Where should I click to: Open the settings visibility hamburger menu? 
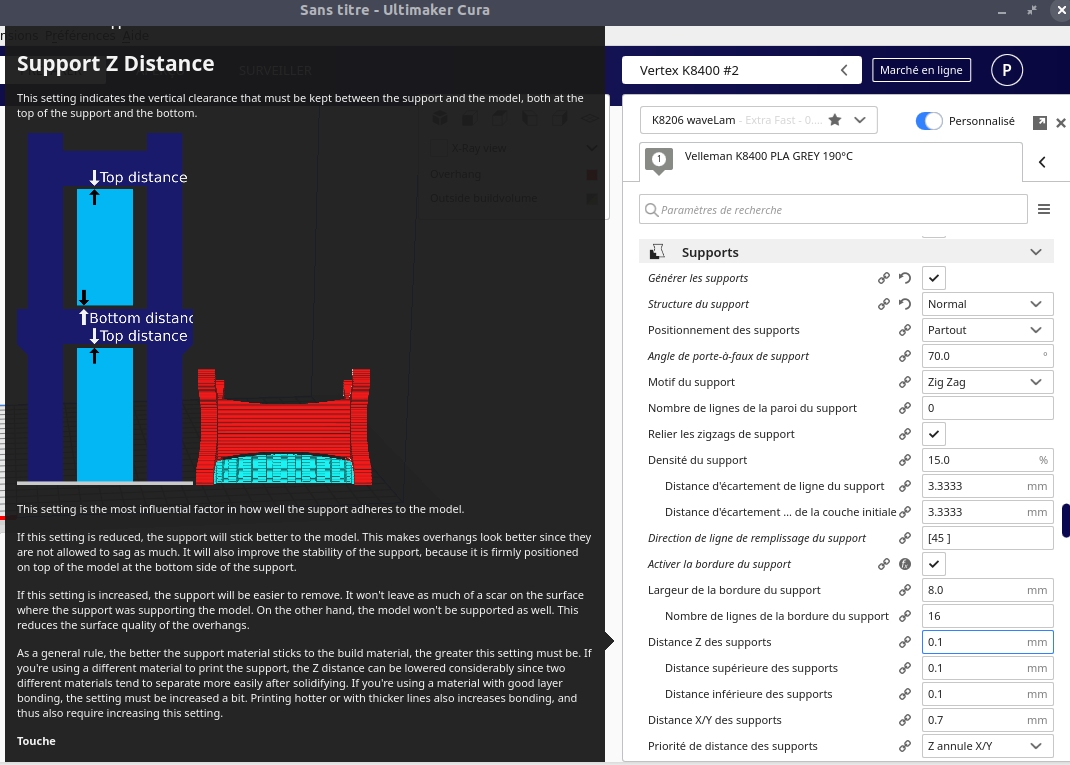point(1043,210)
